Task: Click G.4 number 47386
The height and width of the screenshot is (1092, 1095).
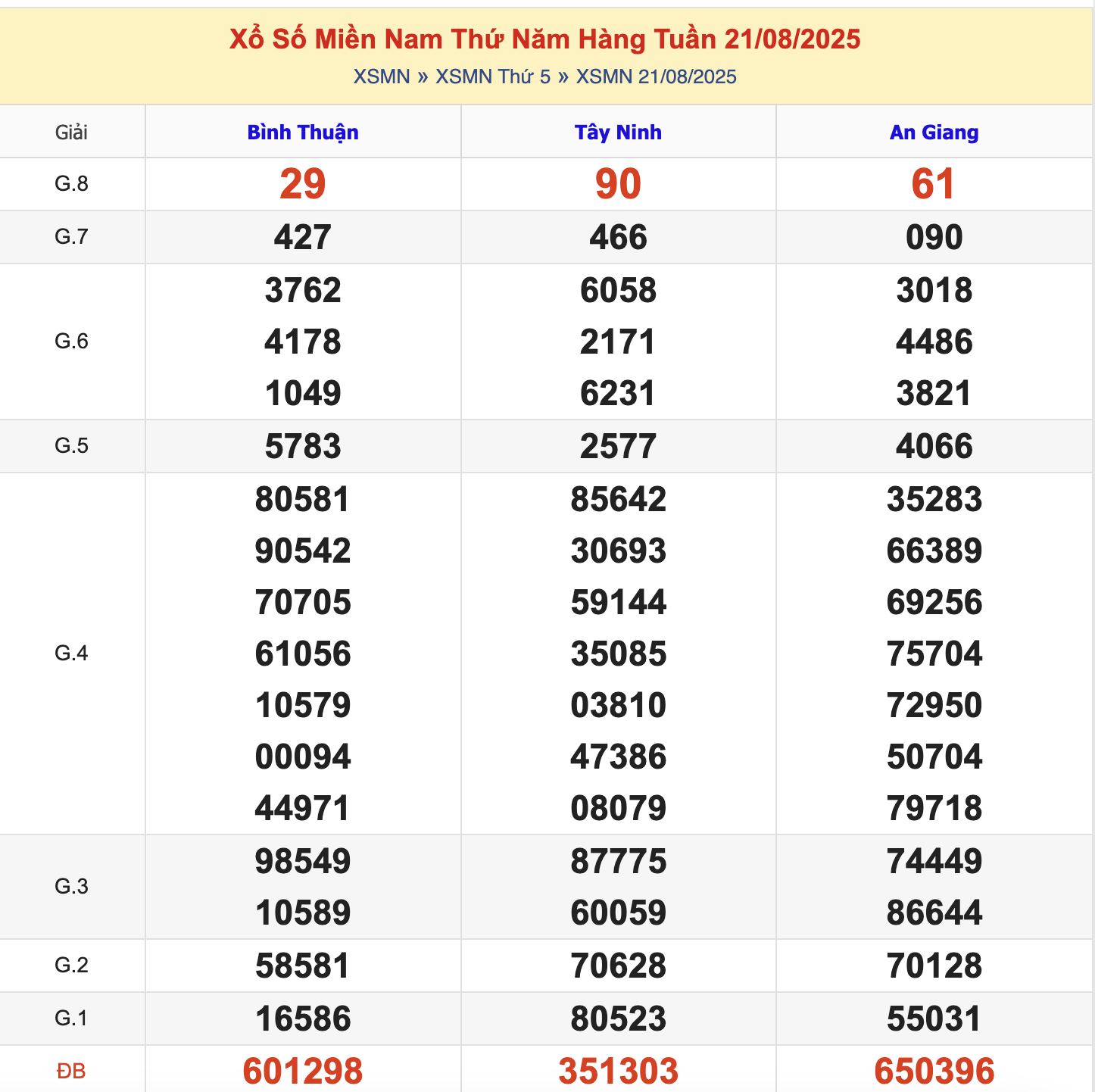Action: pos(618,757)
